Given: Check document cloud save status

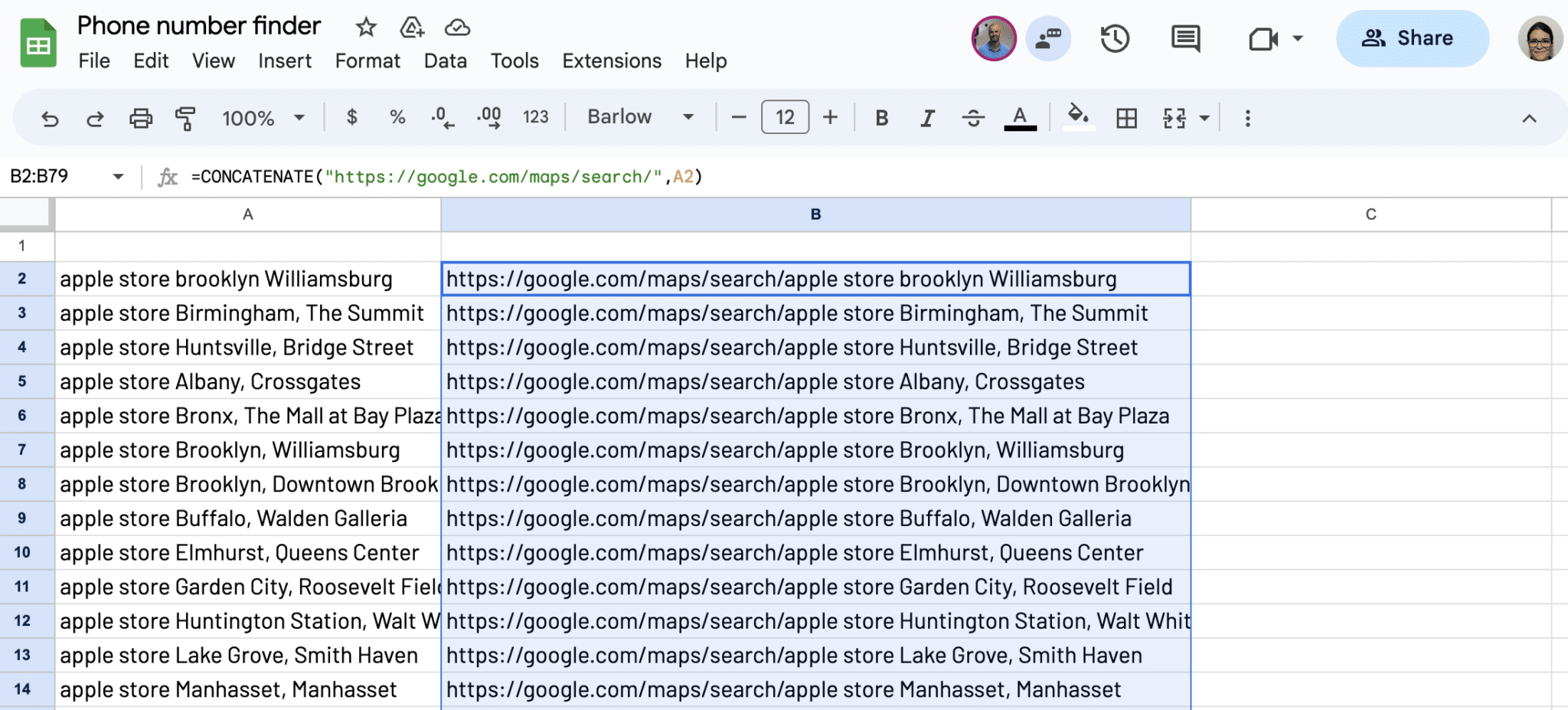Looking at the screenshot, I should (457, 28).
